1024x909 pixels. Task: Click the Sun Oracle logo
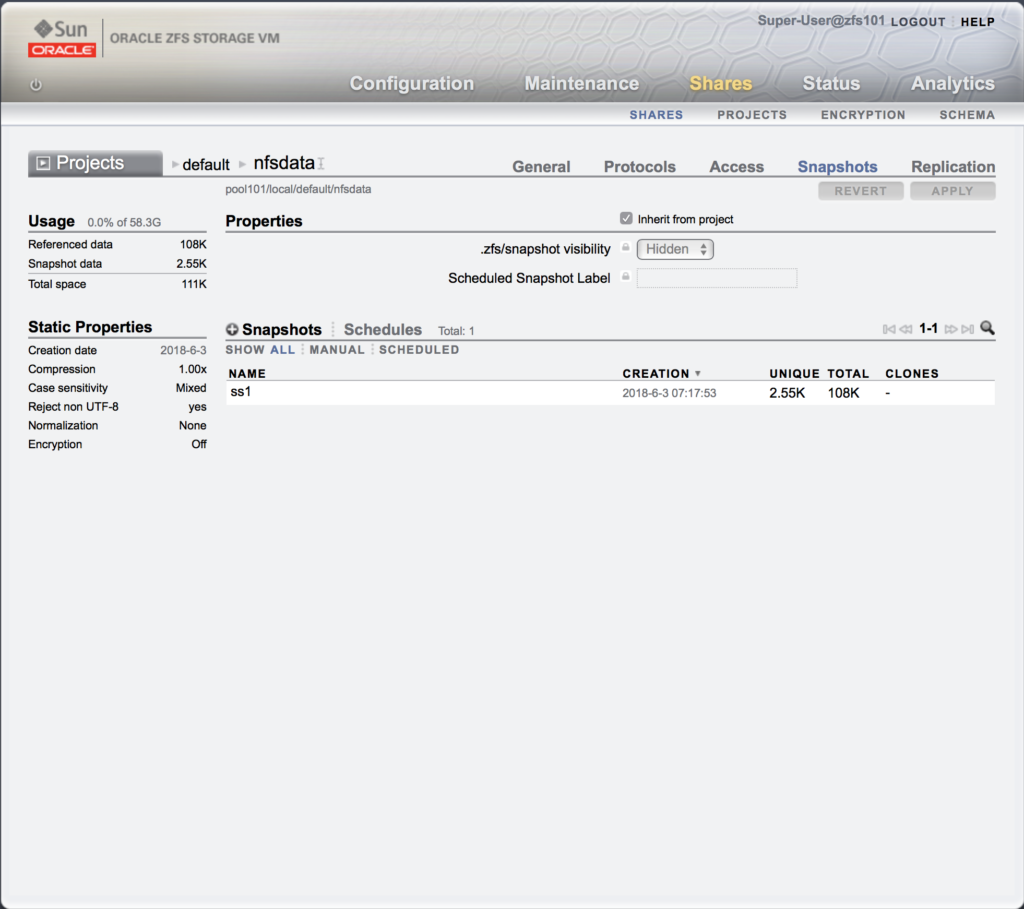(62, 39)
